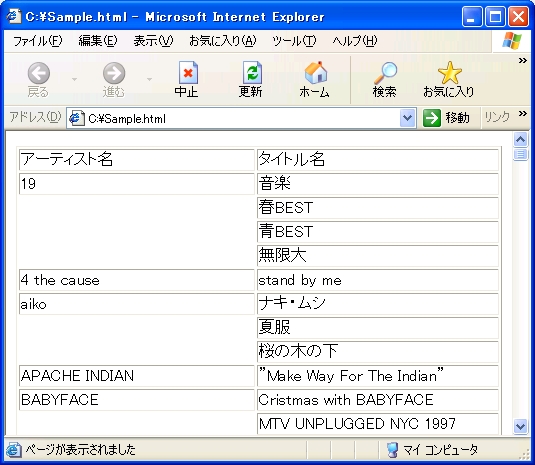Viewport: 535px width, 465px height.
Task: Expand the リンク bar overflow chevron
Action: pyautogui.click(x=523, y=114)
